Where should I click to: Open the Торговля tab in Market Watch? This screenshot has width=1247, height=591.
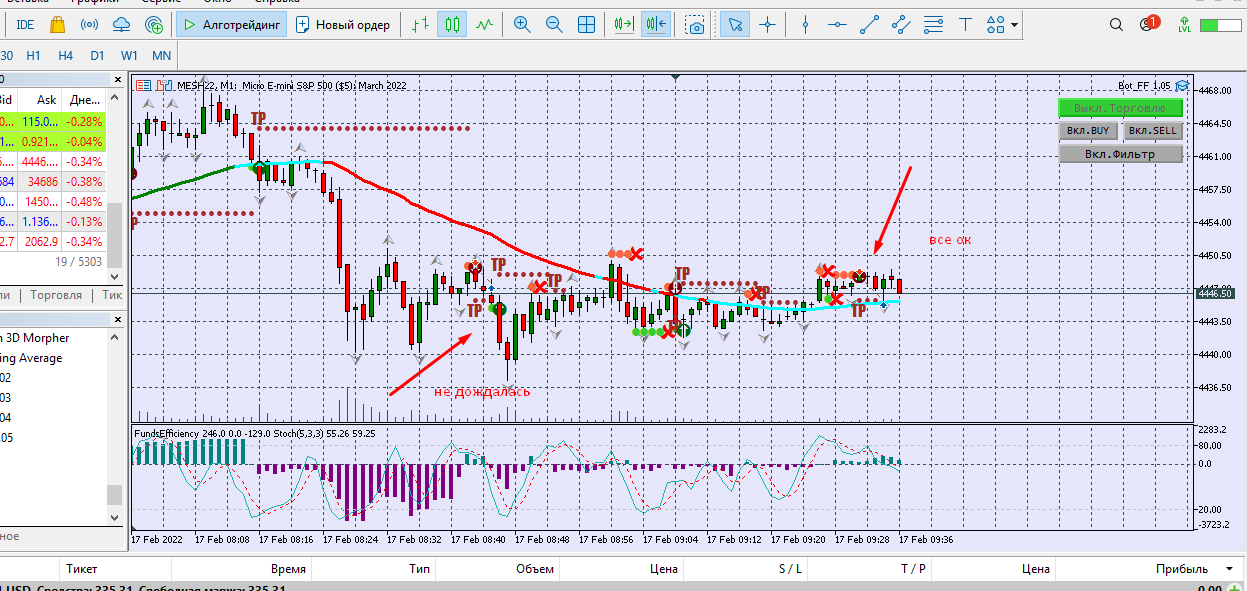tap(56, 295)
